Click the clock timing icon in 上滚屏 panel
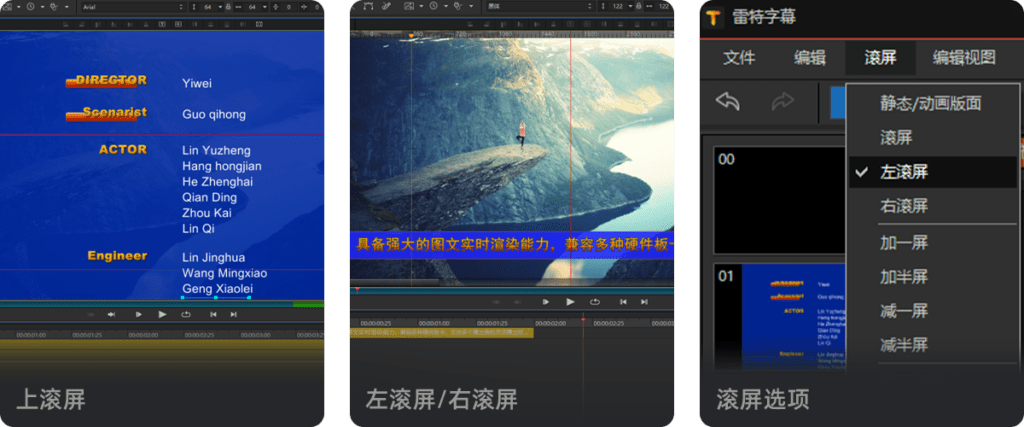 pyautogui.click(x=31, y=7)
